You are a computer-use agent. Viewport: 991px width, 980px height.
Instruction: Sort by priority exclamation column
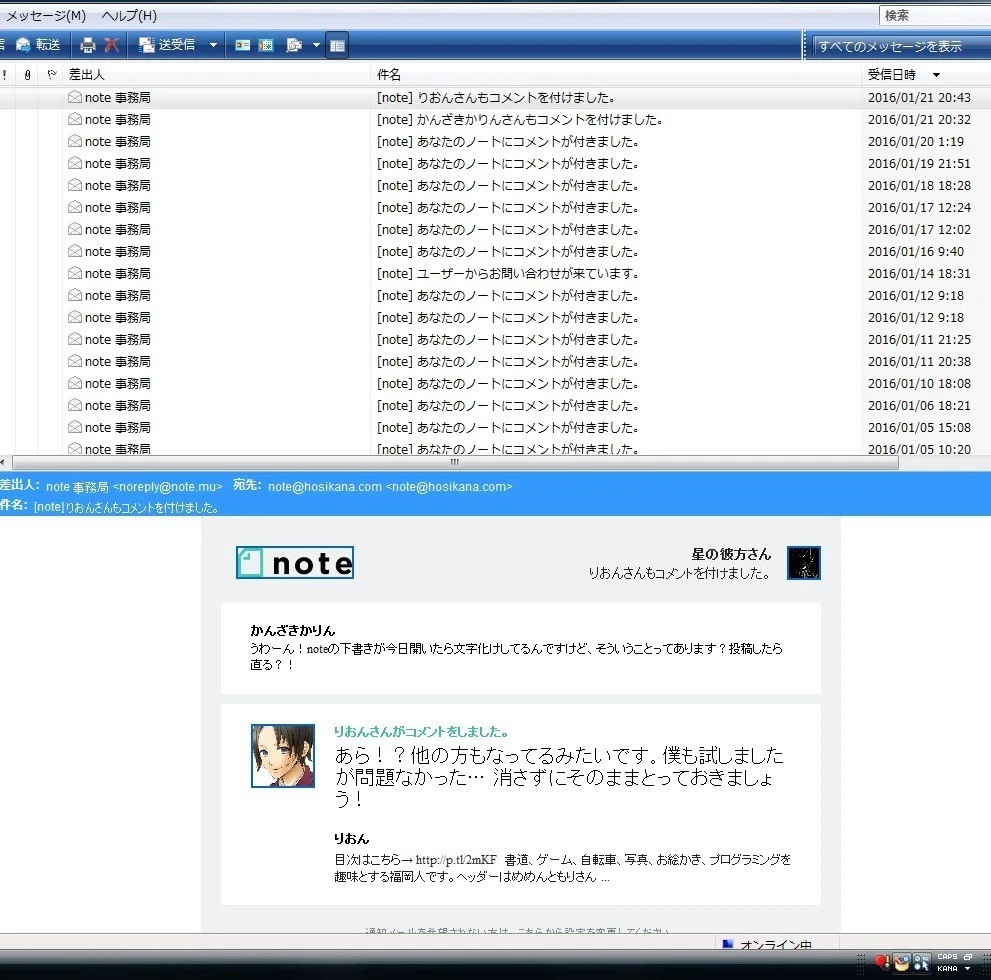tap(5, 75)
